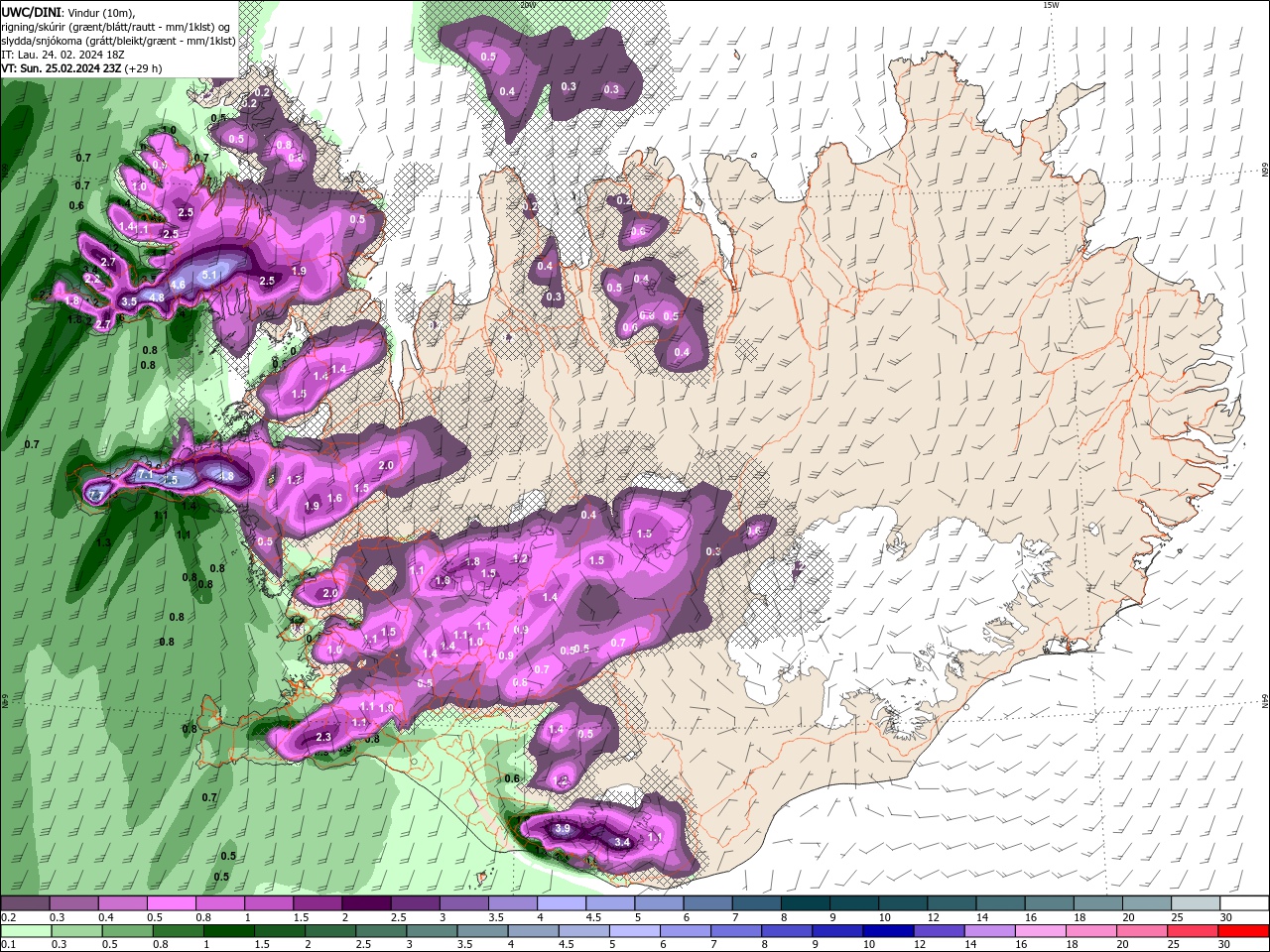This screenshot has width=1270, height=952.
Task: Click the 4.8 precipitation value on the map
Action: (x=157, y=297)
